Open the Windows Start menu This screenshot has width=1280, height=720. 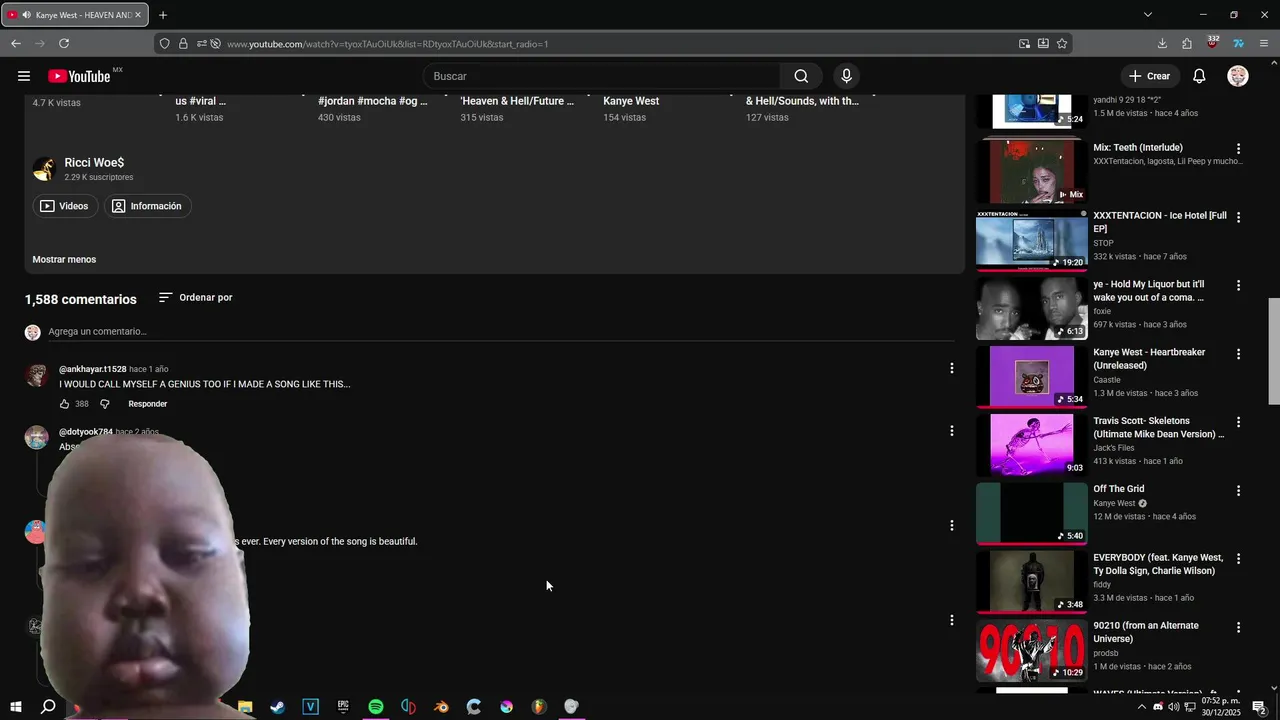(x=15, y=707)
